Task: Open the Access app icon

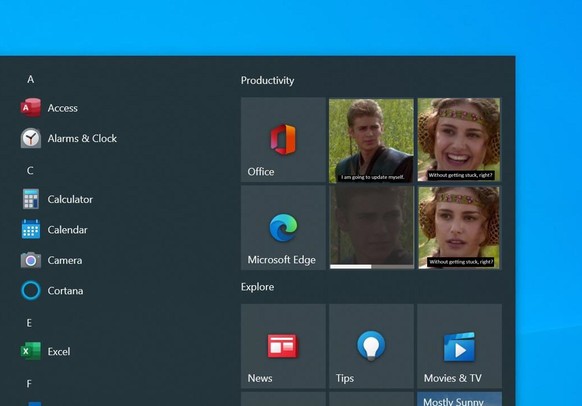Action: click(x=31, y=108)
